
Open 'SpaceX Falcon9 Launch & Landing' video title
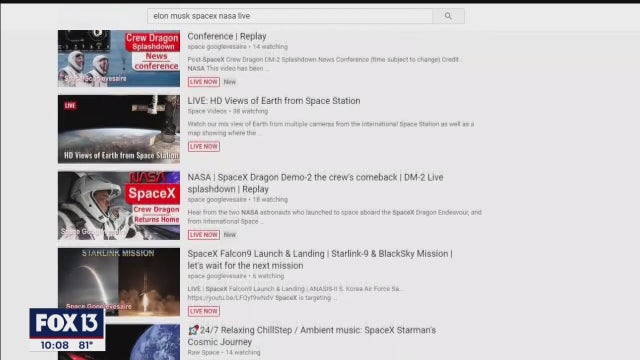(320, 260)
